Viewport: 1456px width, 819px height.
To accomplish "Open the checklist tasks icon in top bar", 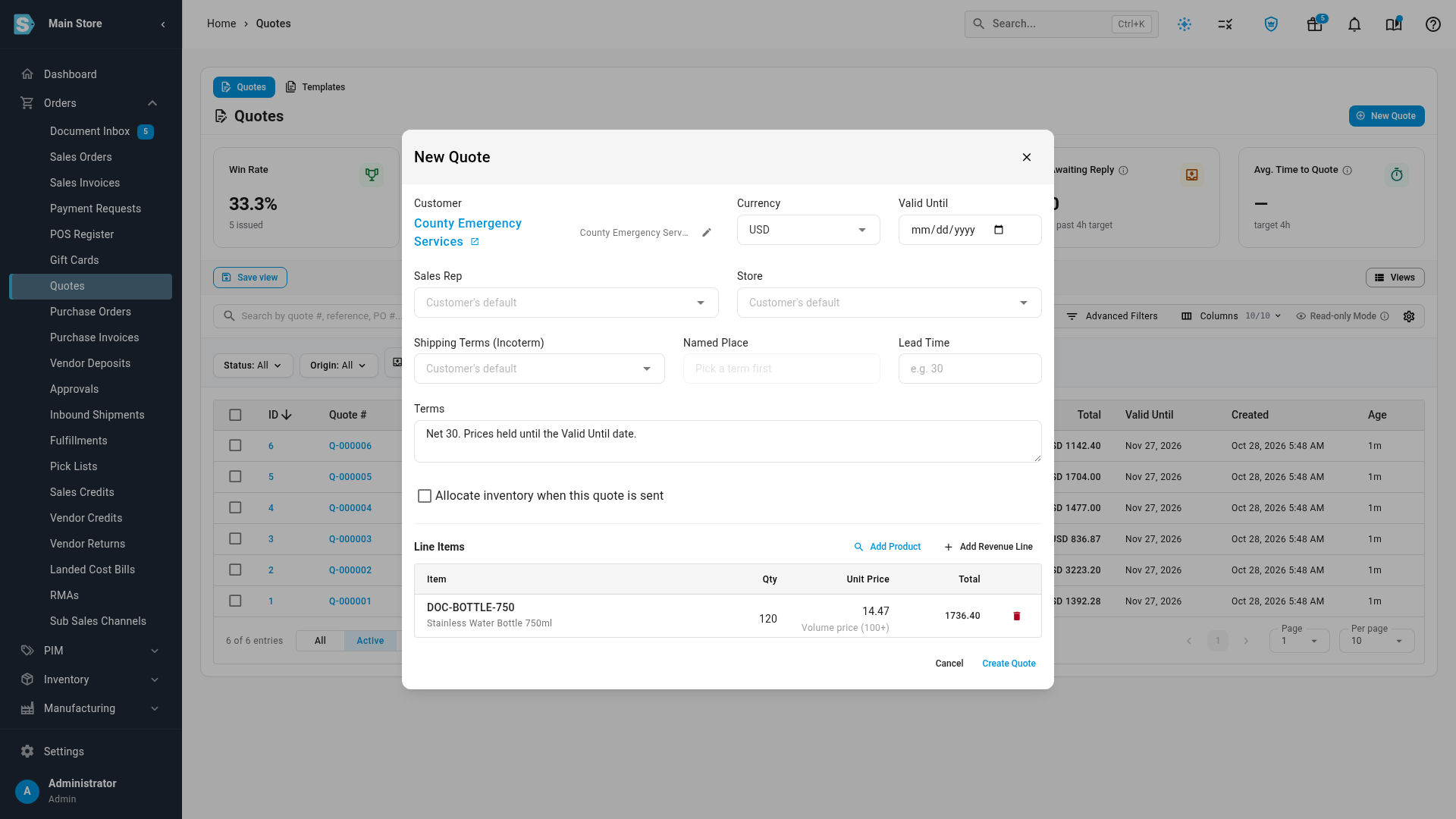I will tap(1225, 24).
